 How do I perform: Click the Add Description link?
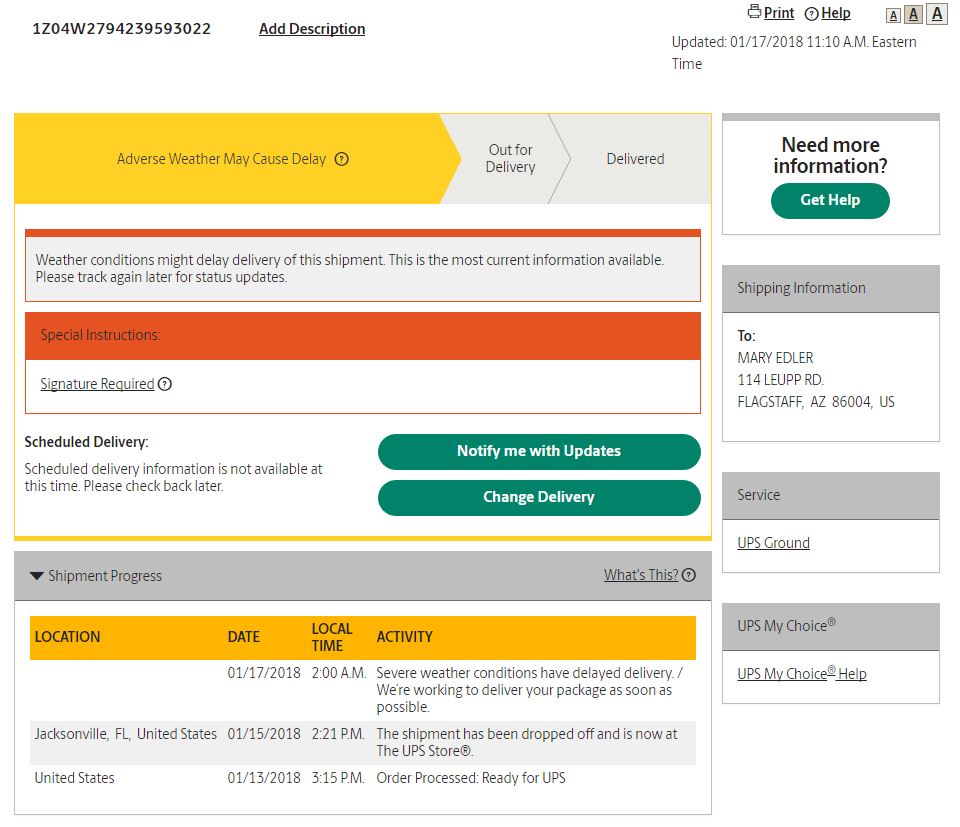pyautogui.click(x=312, y=29)
